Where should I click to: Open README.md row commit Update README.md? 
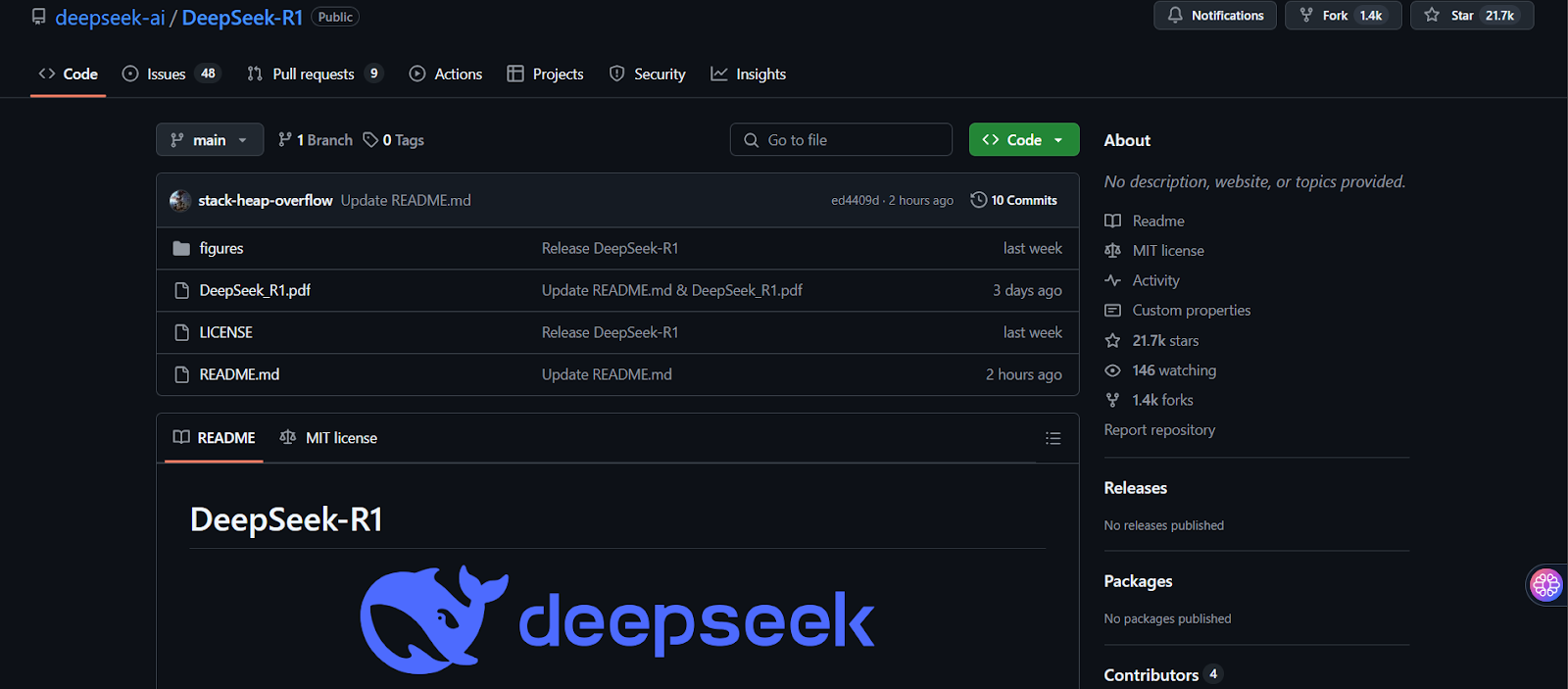point(607,375)
